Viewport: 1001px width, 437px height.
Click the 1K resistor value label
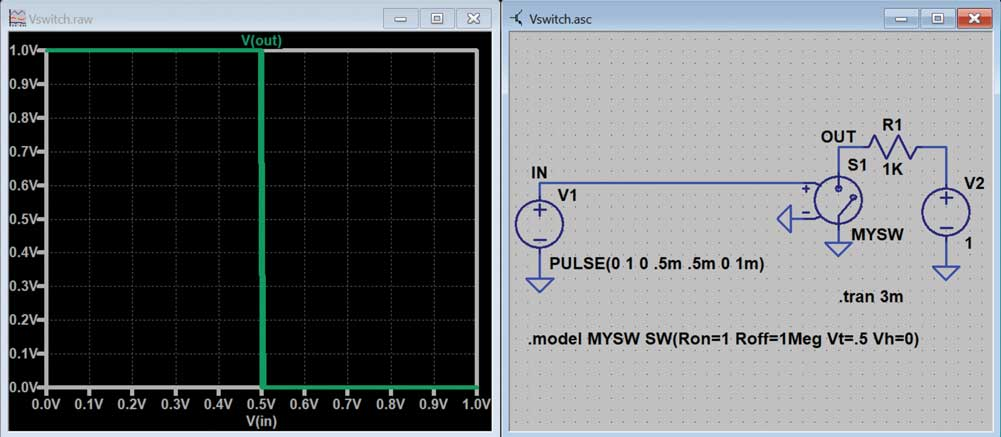(x=892, y=170)
